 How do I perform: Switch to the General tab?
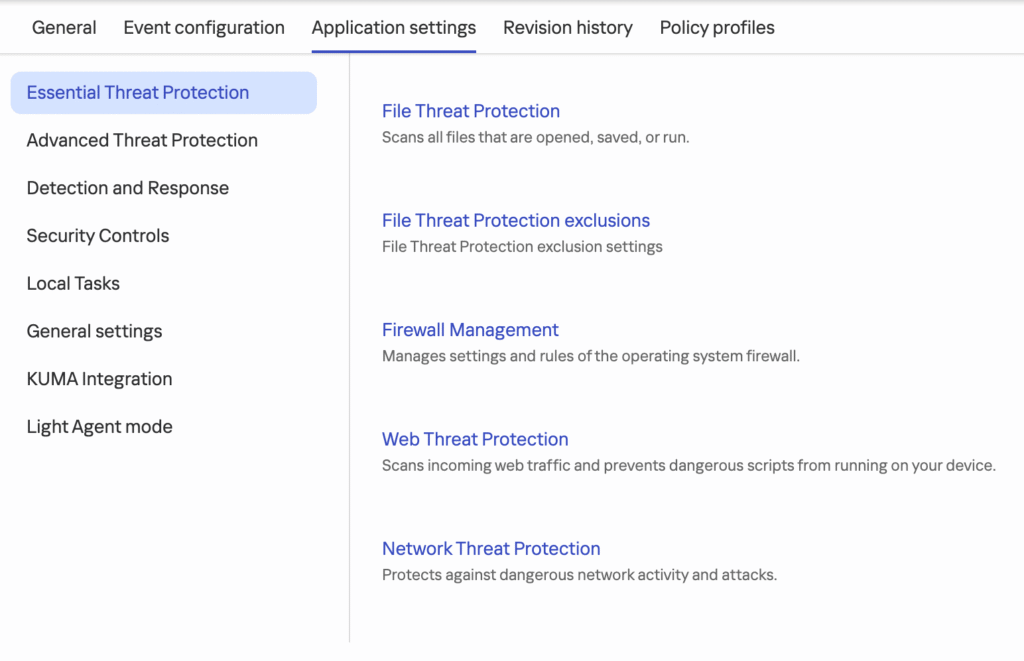coord(64,28)
